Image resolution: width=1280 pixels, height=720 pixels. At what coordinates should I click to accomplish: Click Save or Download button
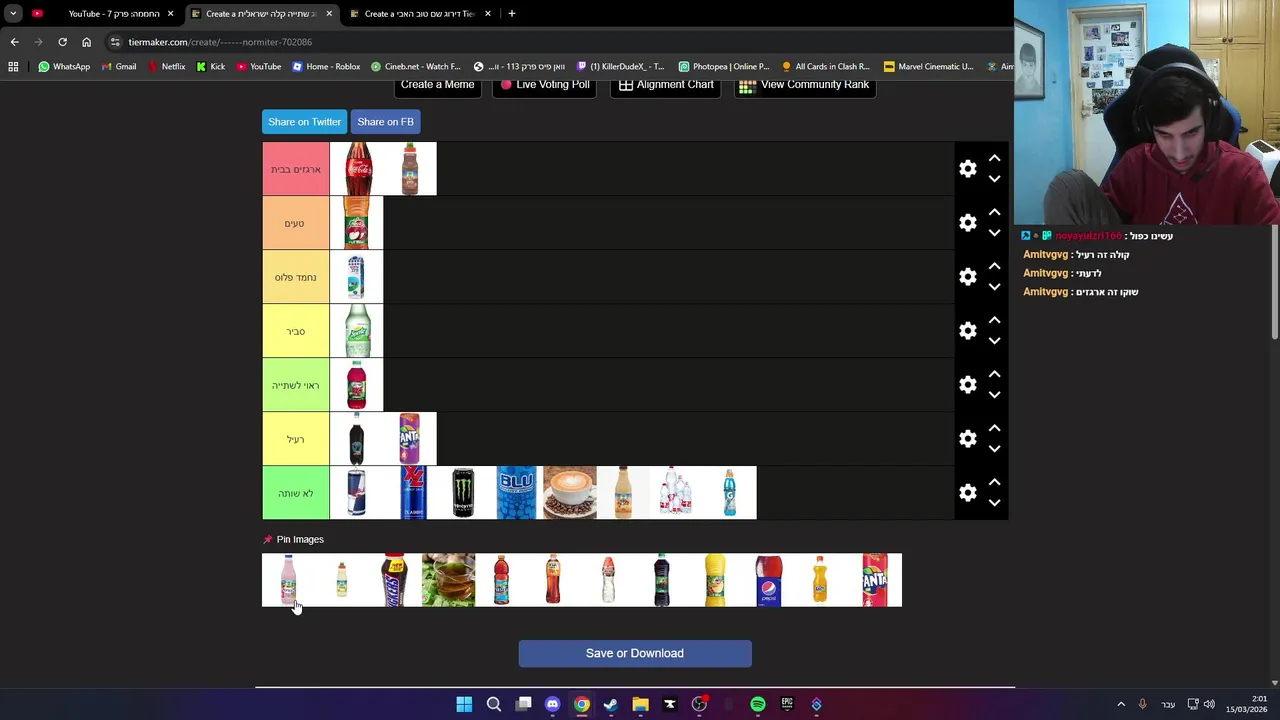pos(635,653)
